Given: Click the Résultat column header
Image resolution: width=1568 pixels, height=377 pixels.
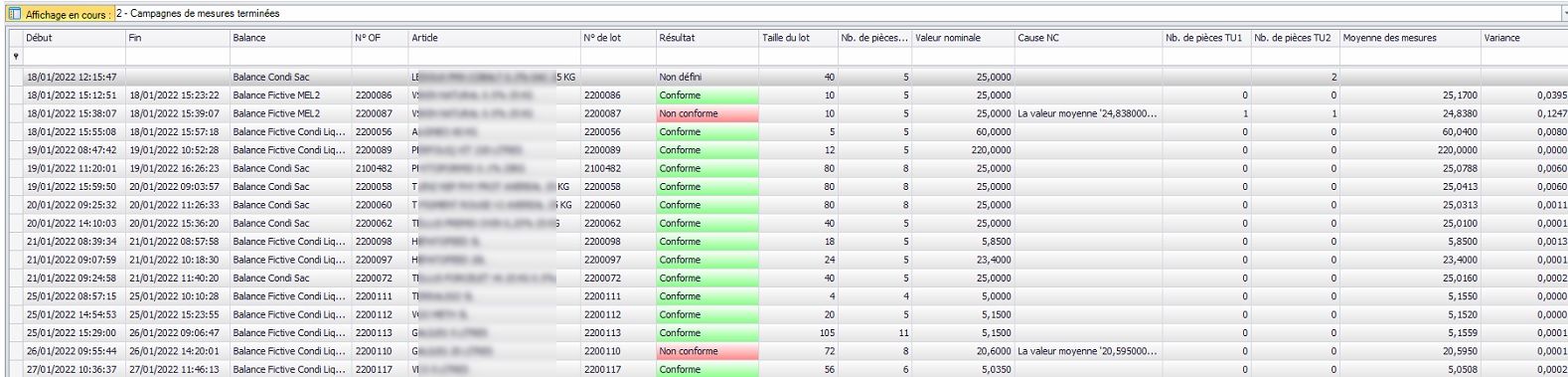Looking at the screenshot, I should point(707,38).
